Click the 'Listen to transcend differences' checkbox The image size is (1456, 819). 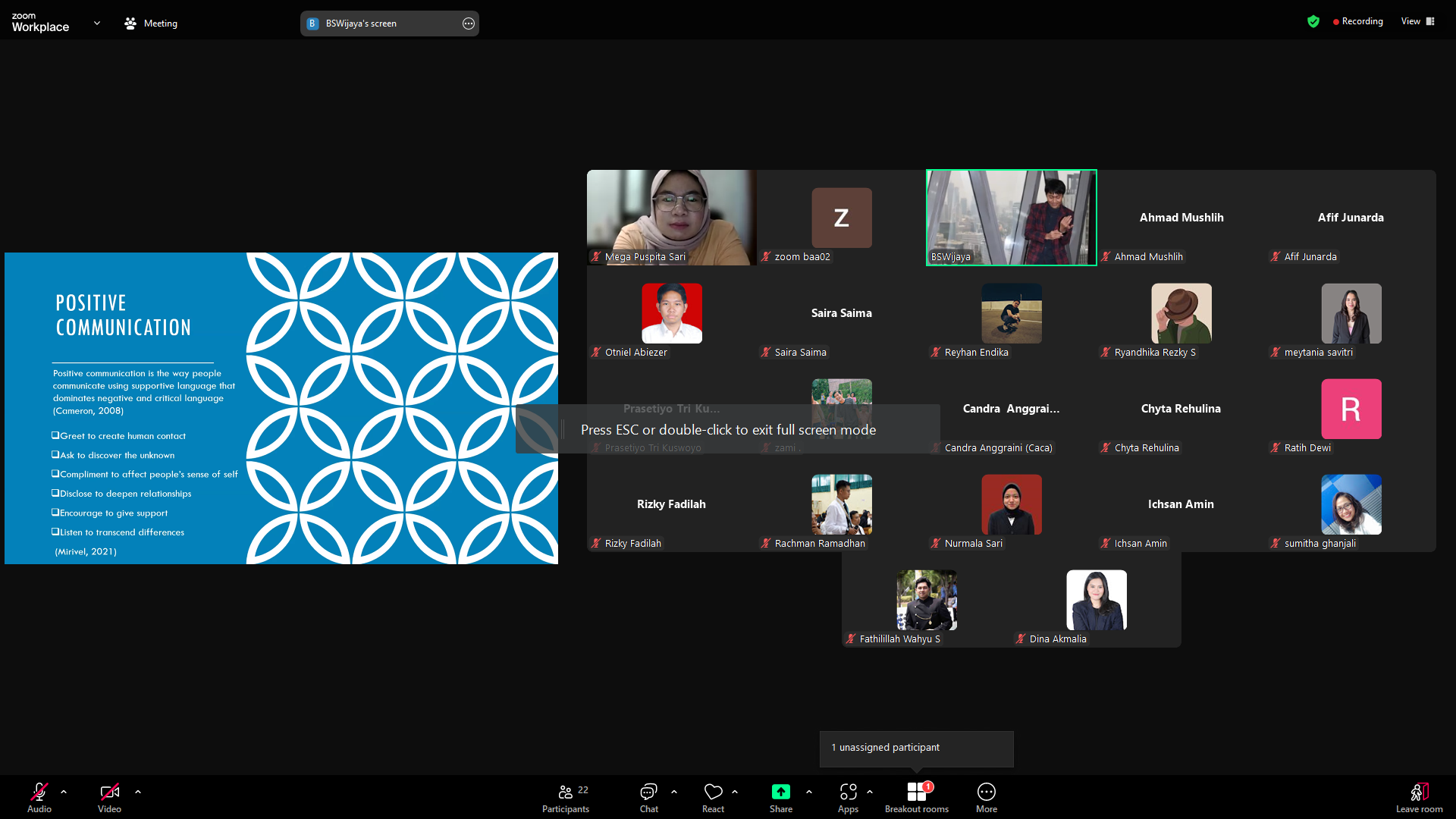click(x=55, y=532)
